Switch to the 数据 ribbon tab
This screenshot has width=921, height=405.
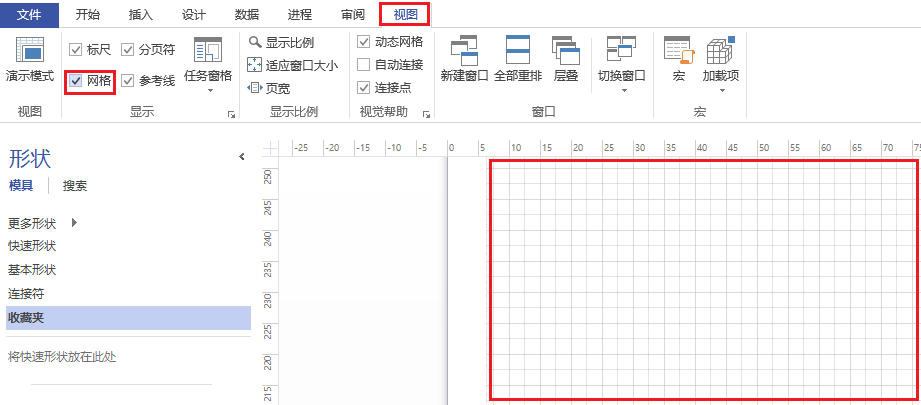click(x=247, y=15)
